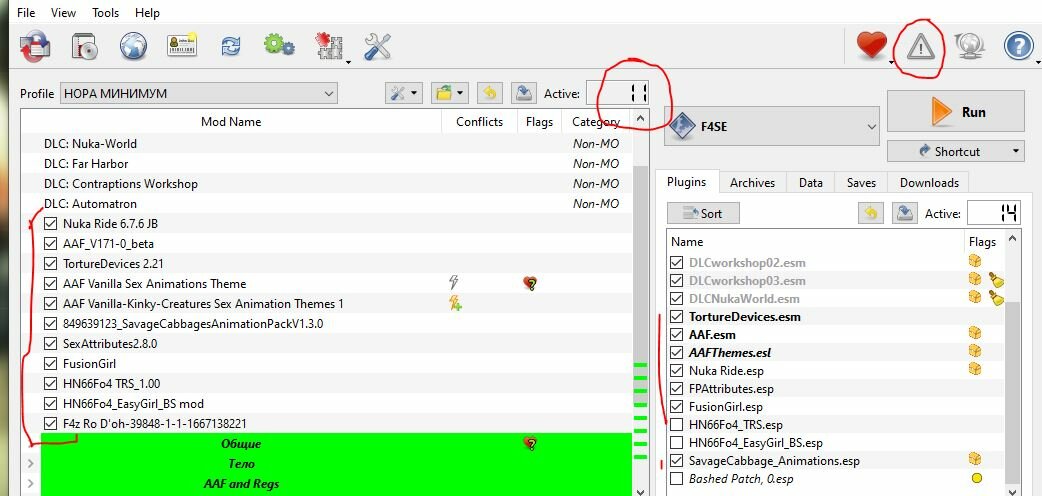Open the executables green gears icon

[278, 46]
